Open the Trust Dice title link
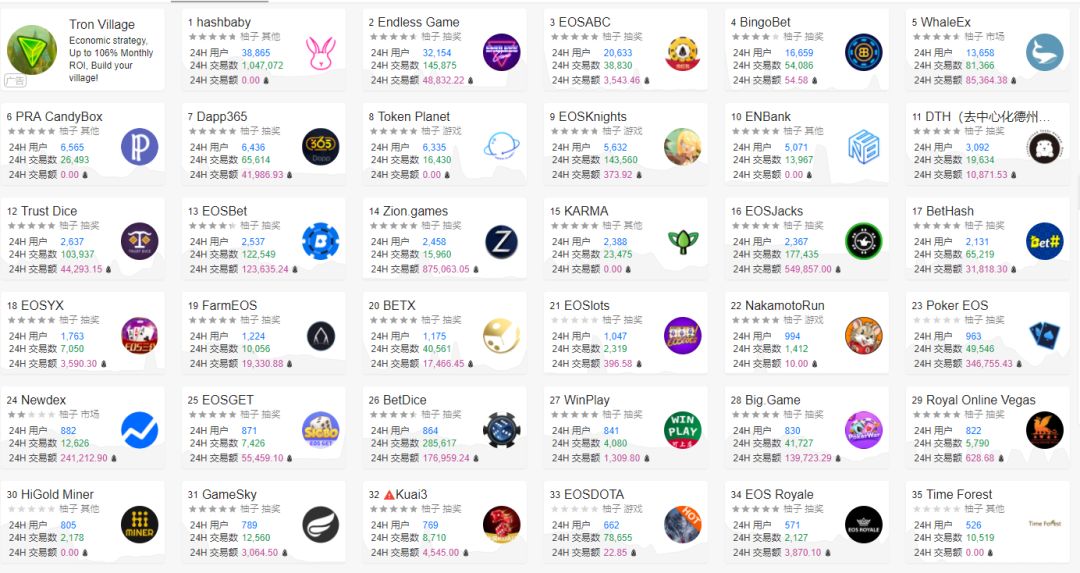 point(49,211)
